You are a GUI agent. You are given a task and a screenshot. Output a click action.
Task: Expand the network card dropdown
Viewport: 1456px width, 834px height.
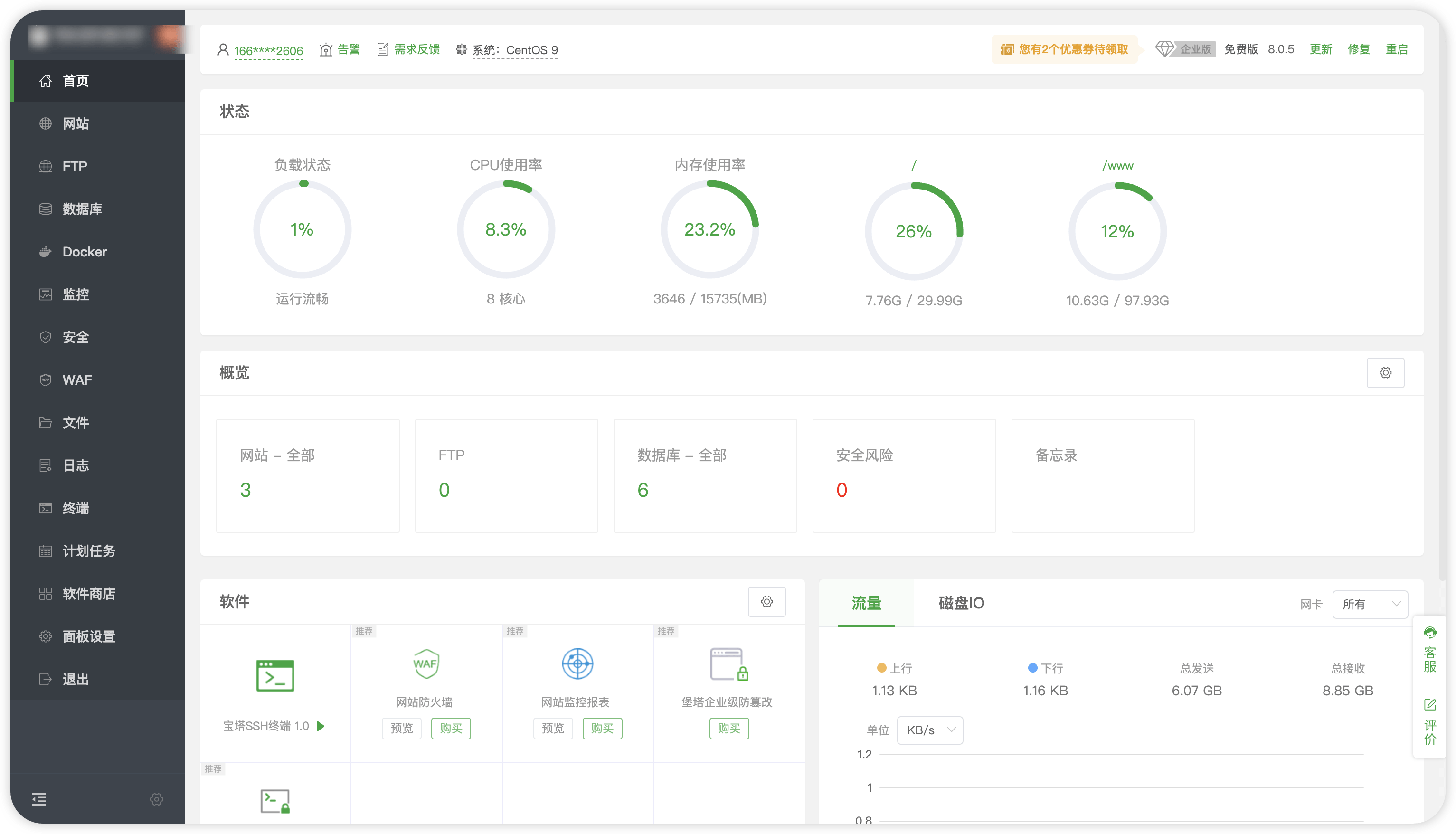[x=1370, y=604]
